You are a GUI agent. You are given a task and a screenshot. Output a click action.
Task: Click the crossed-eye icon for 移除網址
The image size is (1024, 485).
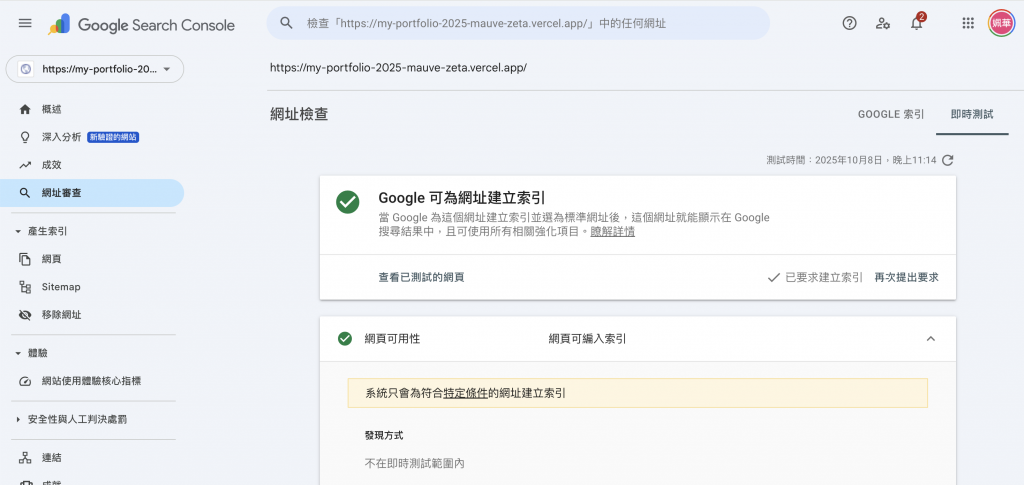click(25, 315)
